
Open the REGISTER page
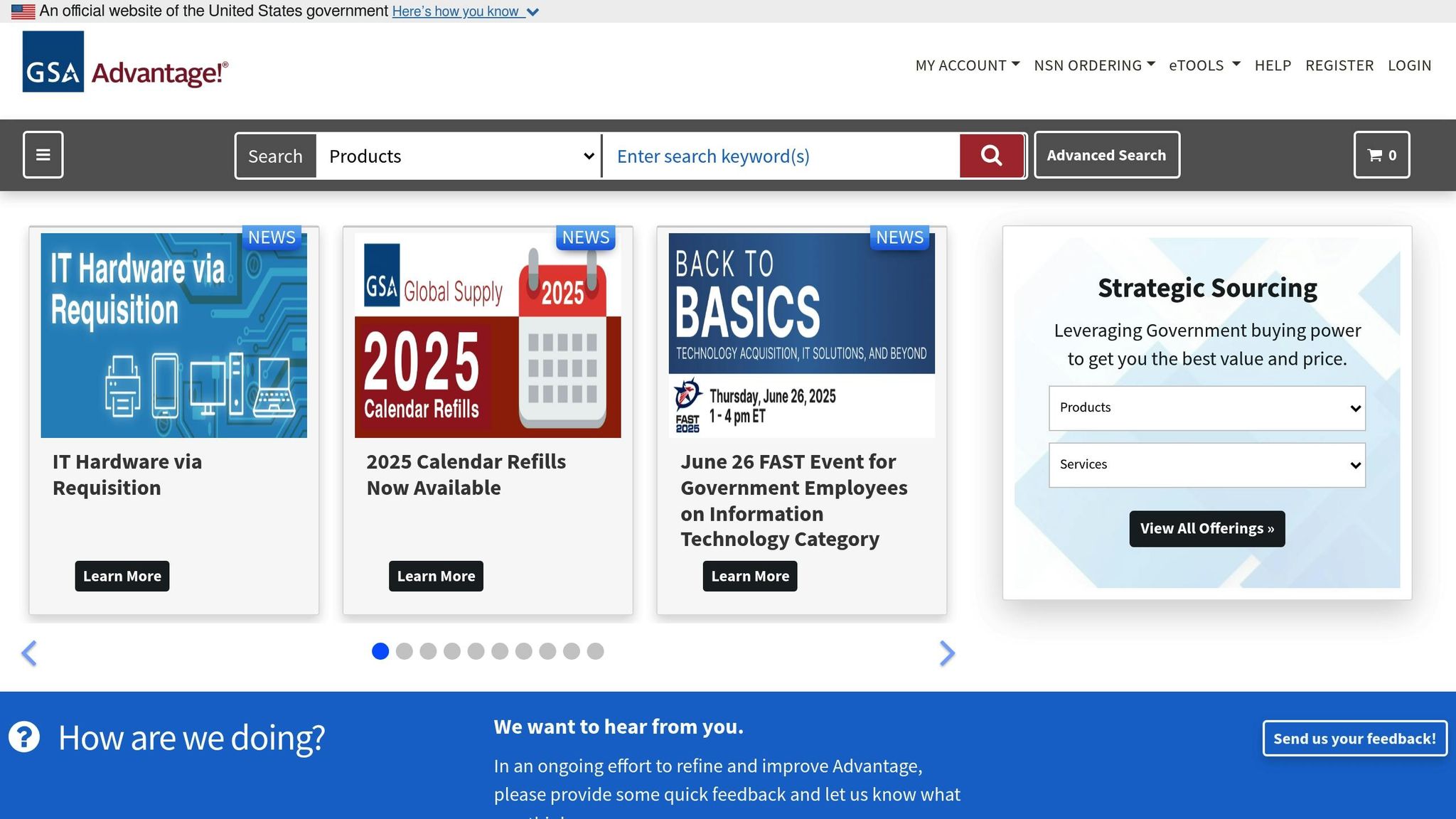(x=1339, y=65)
